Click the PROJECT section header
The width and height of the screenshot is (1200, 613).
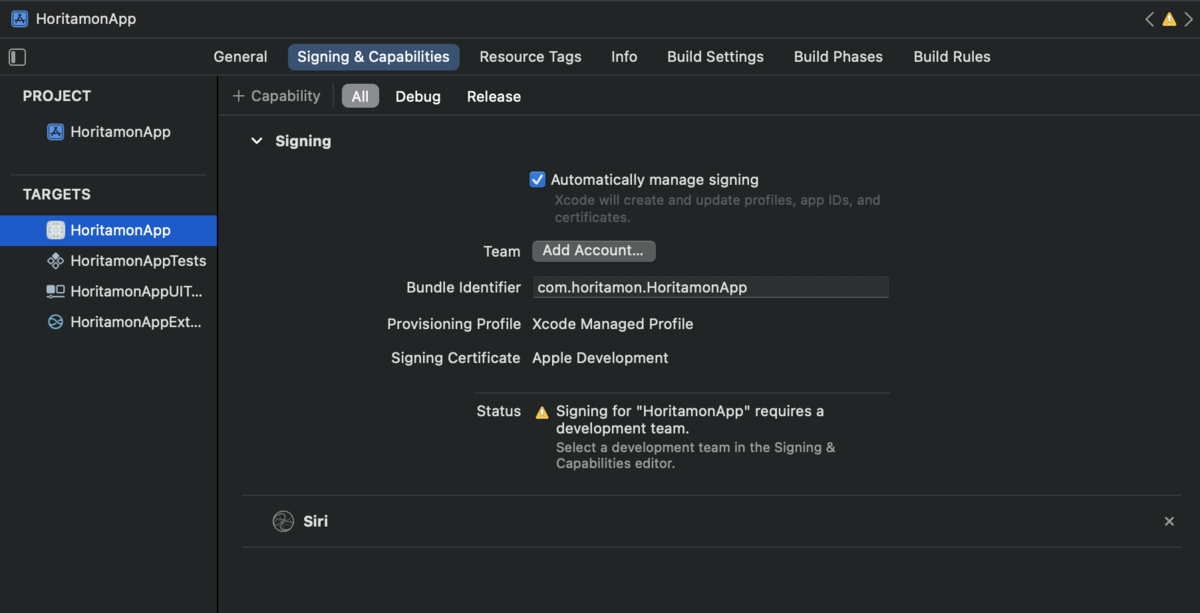[x=57, y=96]
